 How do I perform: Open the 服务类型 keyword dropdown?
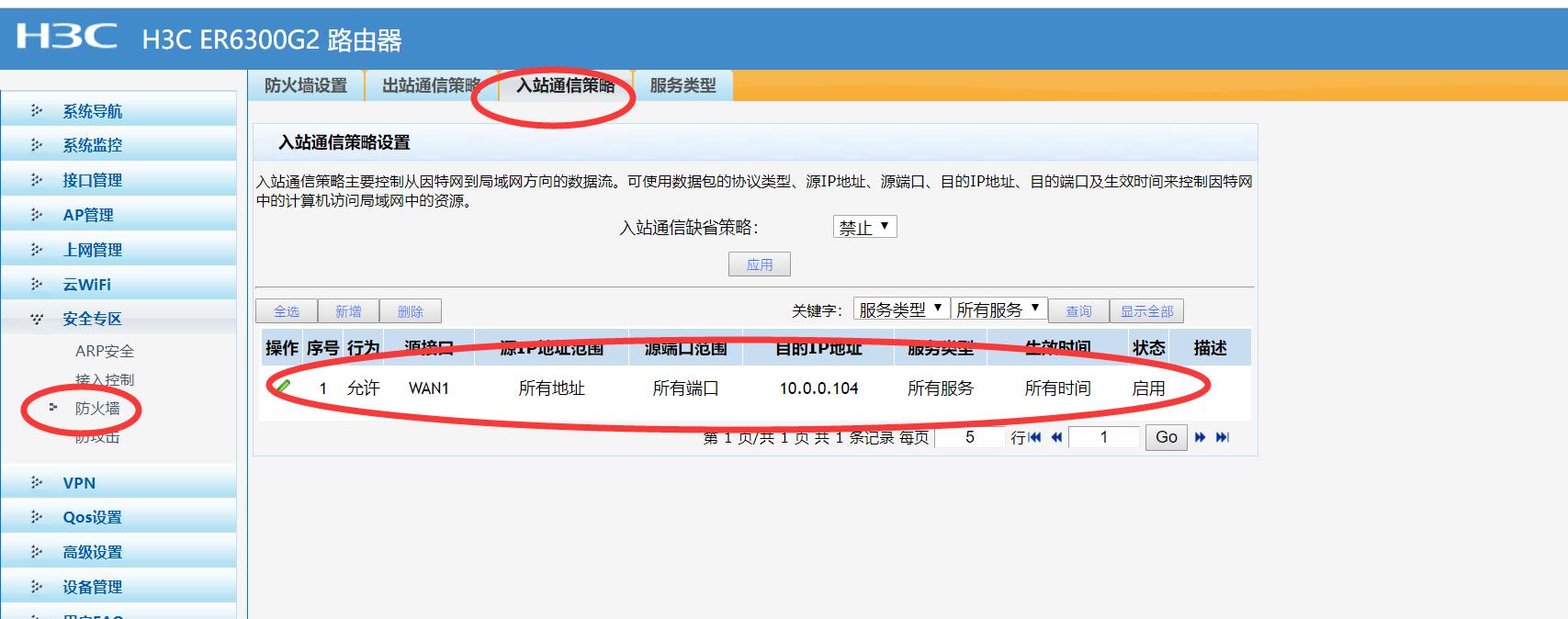(900, 309)
